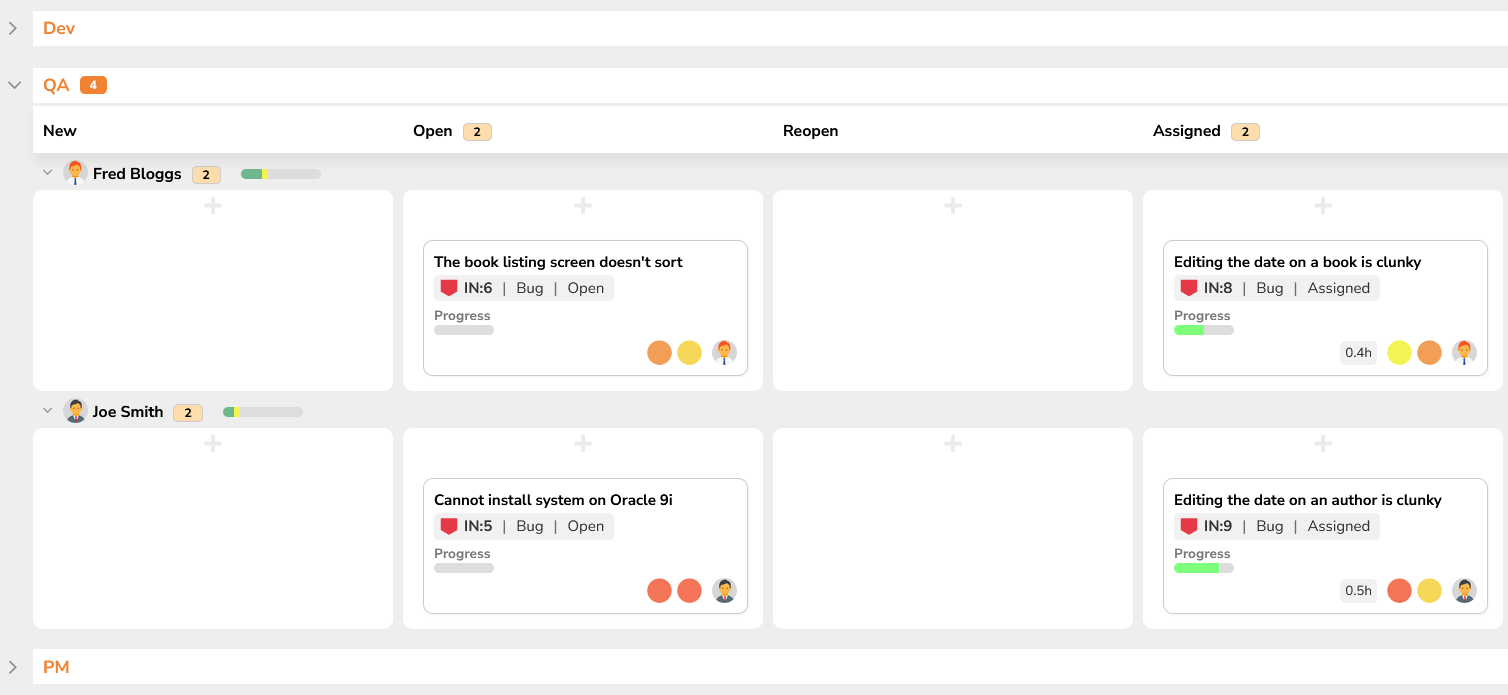
Task: Click plus icon in Fred Bloggs' Reopen column
Action: click(x=953, y=206)
